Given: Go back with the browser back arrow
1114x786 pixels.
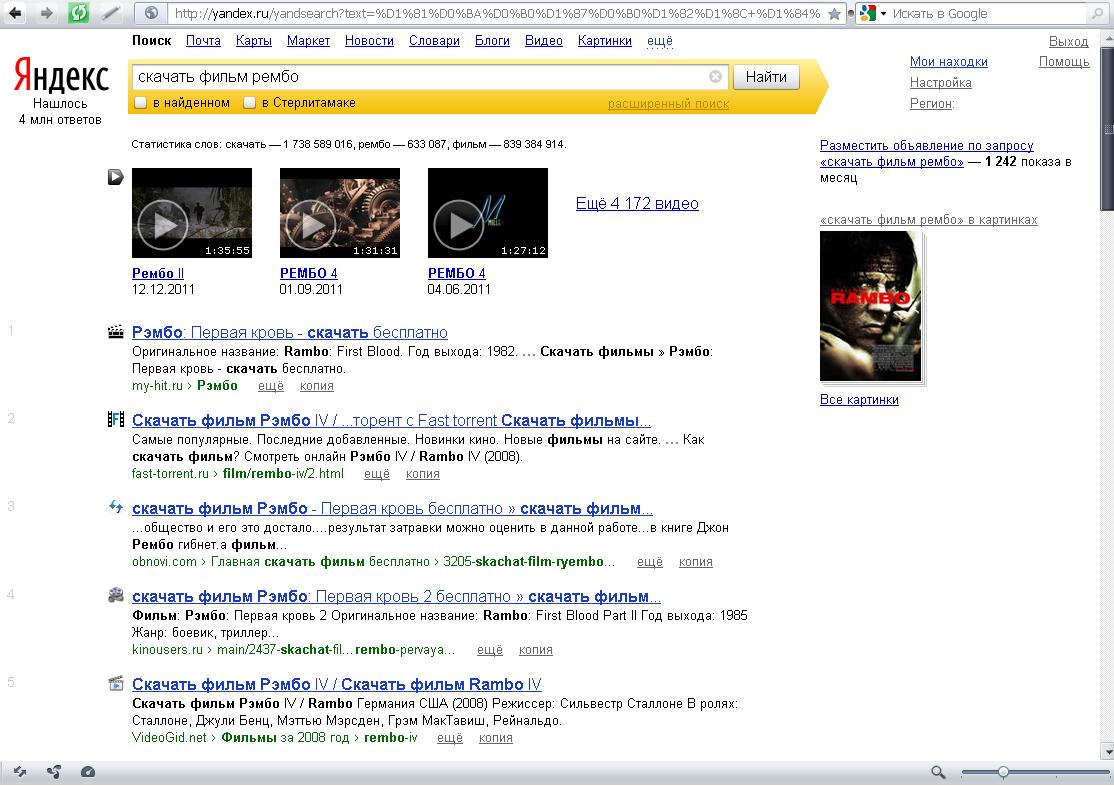Looking at the screenshot, I should [x=15, y=13].
